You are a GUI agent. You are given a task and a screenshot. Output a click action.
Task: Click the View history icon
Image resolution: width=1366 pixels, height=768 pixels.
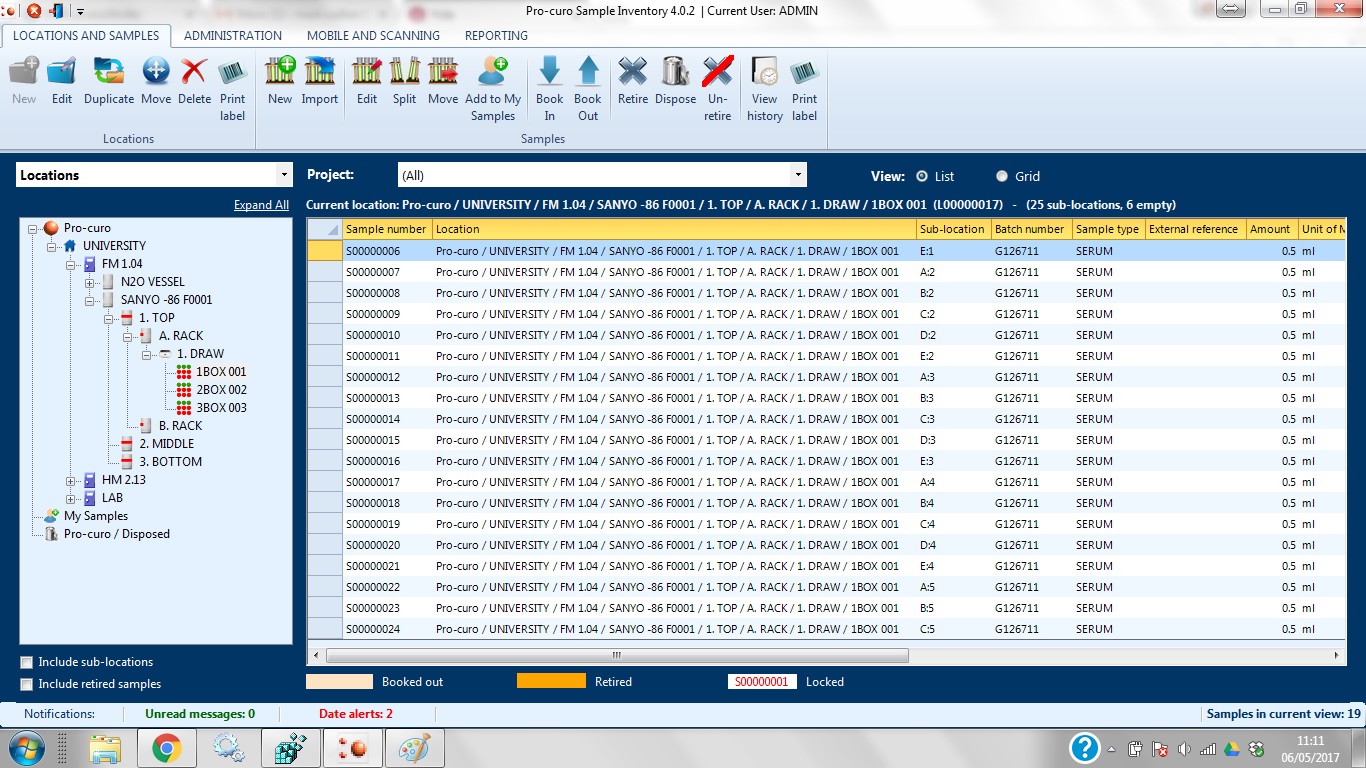(x=764, y=72)
